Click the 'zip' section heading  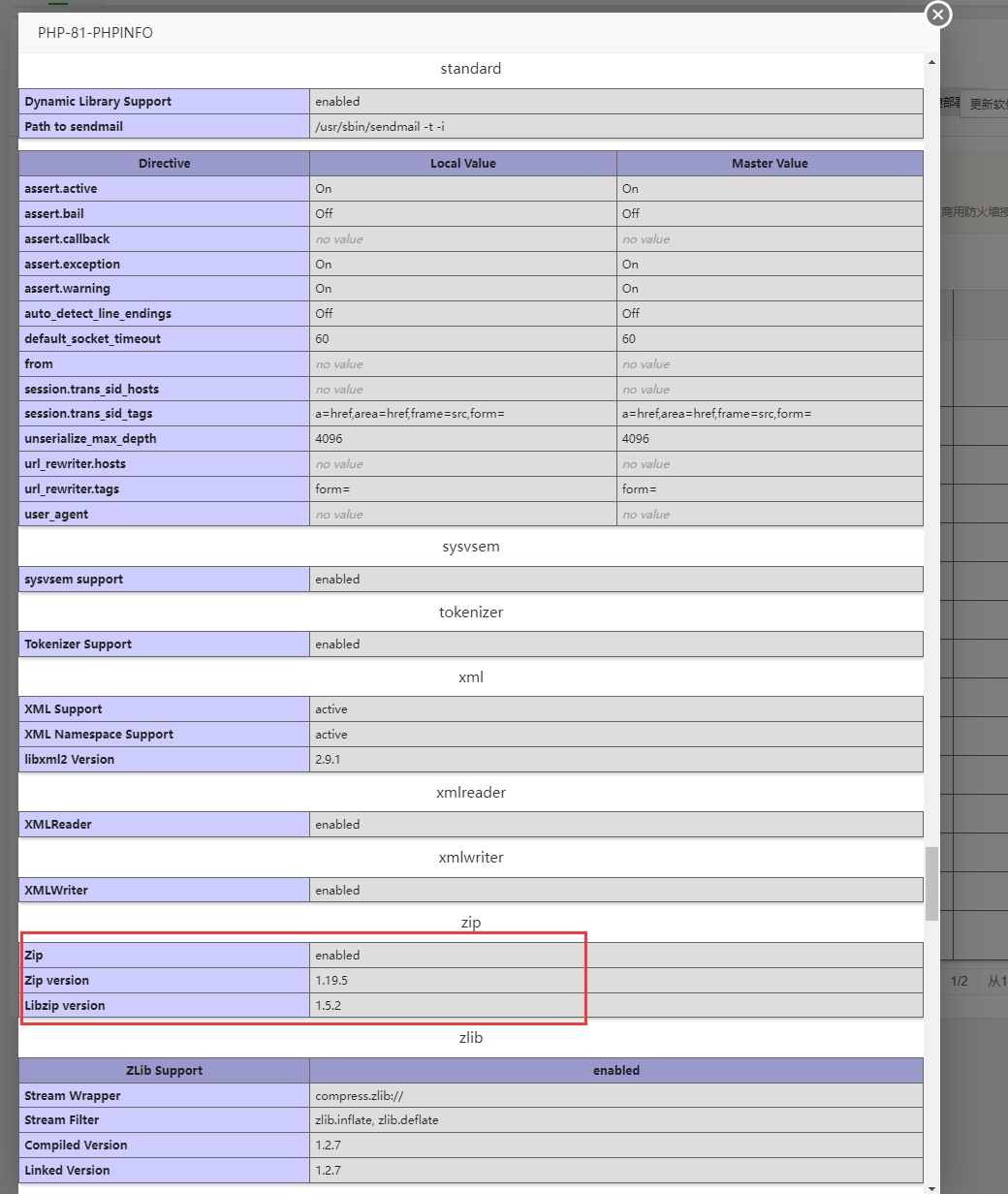(471, 923)
